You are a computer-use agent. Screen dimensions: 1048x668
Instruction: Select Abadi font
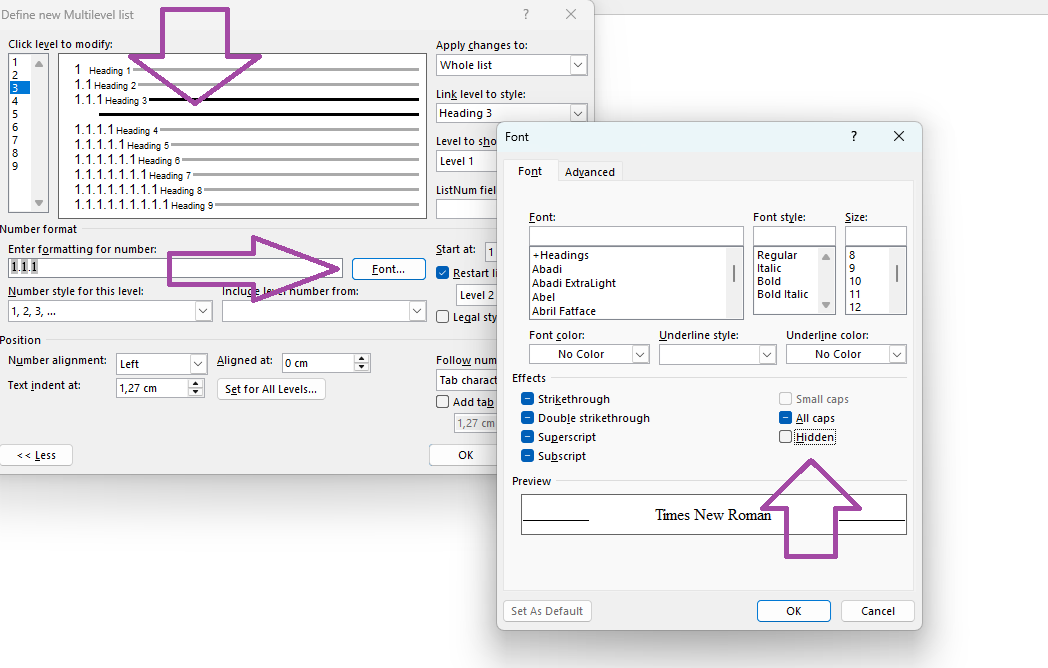547,269
